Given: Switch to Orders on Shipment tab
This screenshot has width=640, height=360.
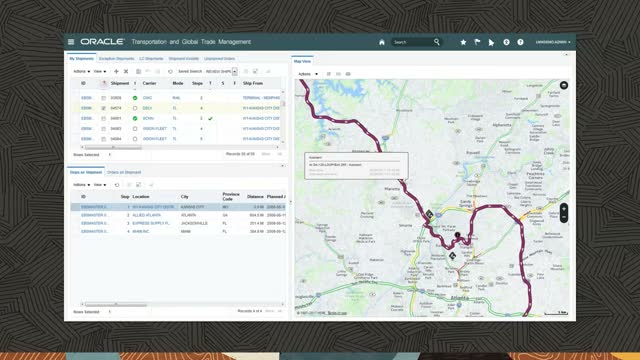Looking at the screenshot, I should click(x=124, y=172).
